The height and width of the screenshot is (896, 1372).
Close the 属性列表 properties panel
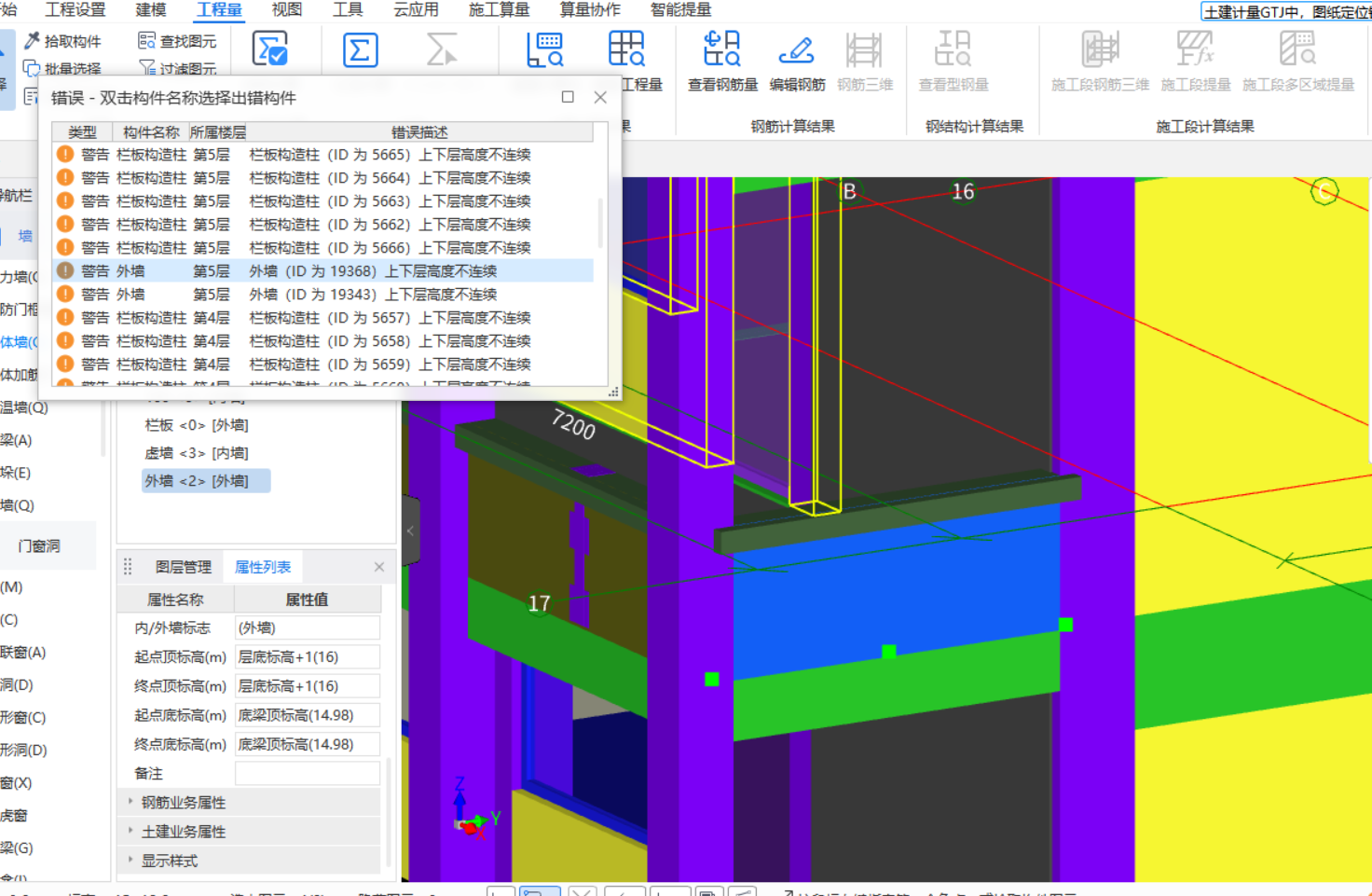[x=379, y=567]
